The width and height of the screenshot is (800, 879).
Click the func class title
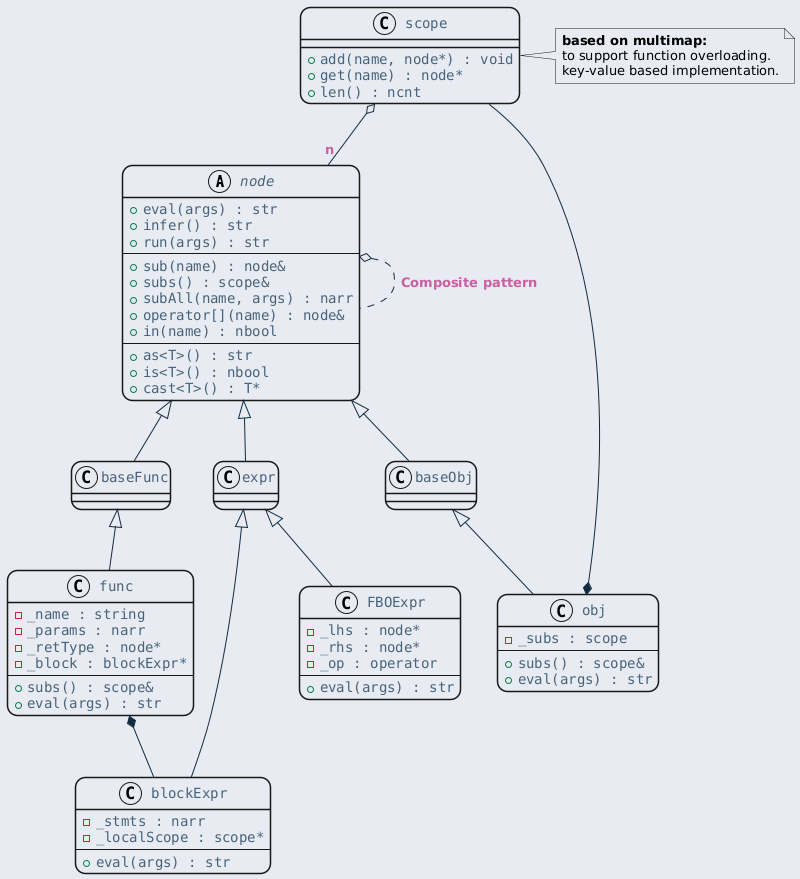pos(116,586)
